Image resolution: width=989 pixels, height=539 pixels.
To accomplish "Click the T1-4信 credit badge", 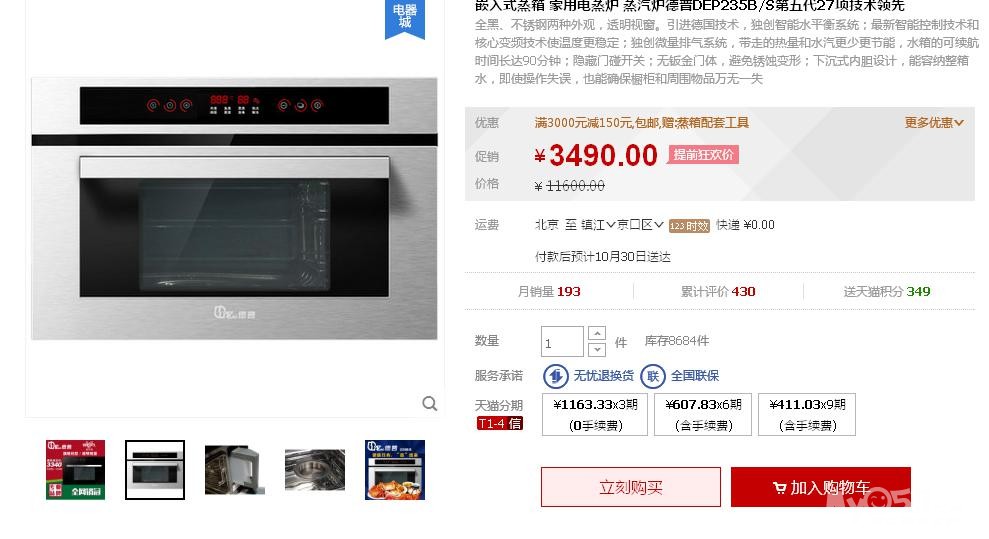I will coord(500,424).
